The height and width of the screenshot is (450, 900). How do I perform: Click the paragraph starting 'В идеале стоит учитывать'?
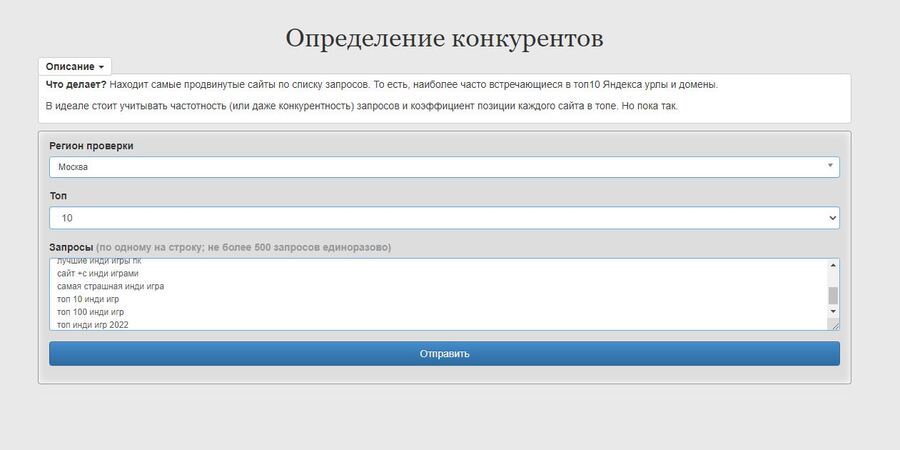(362, 107)
